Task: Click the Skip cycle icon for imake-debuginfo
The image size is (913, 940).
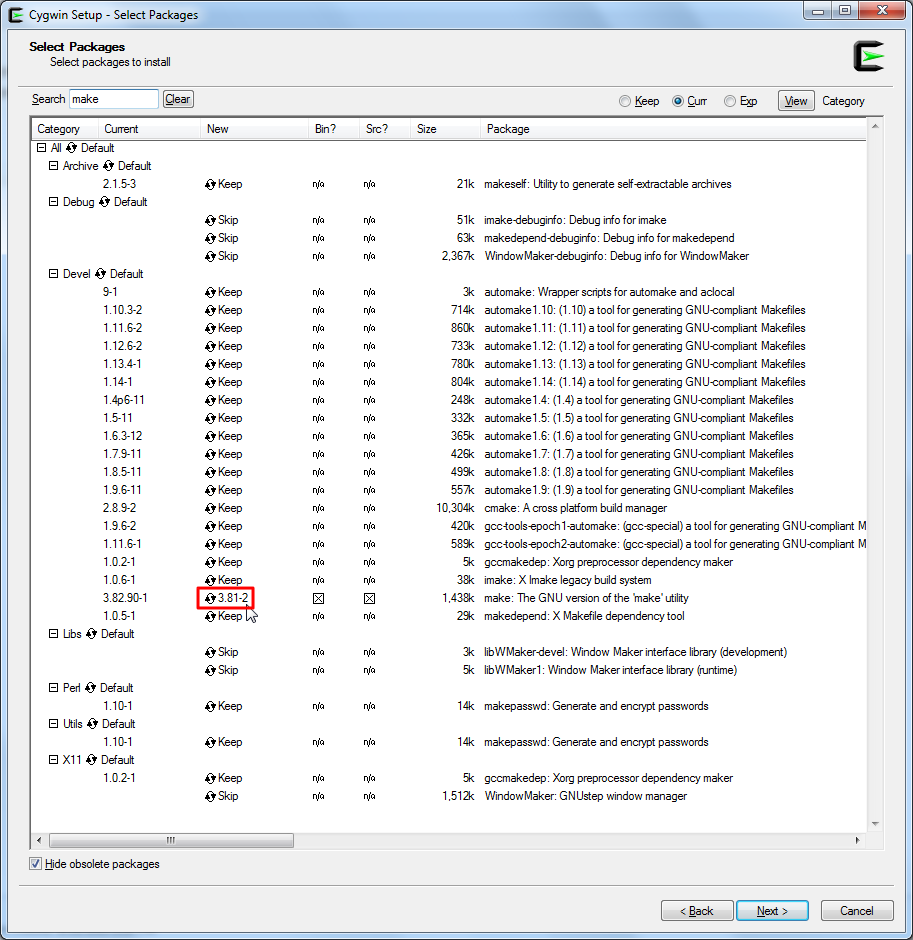Action: pos(210,221)
